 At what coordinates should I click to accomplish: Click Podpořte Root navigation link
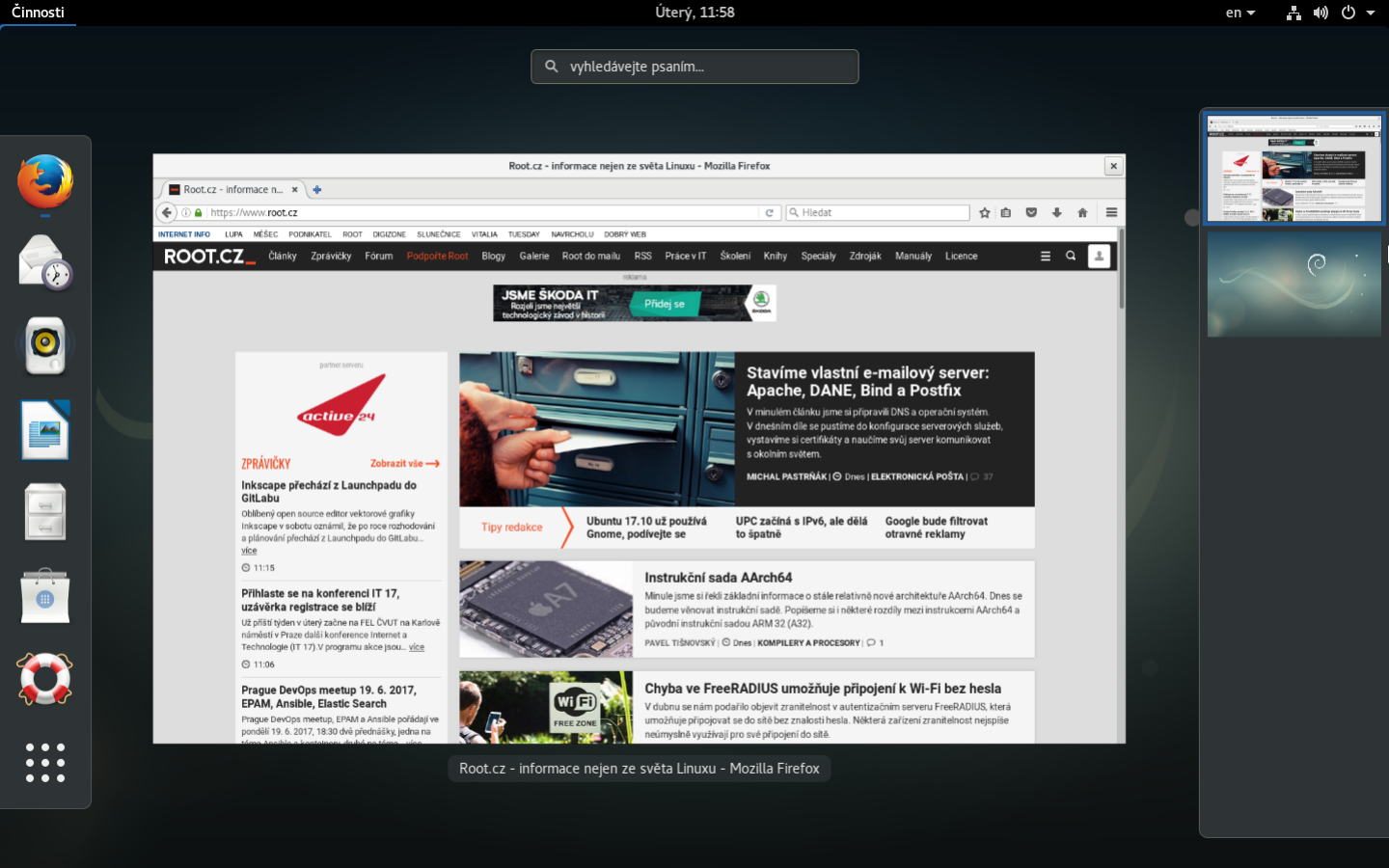tap(437, 257)
